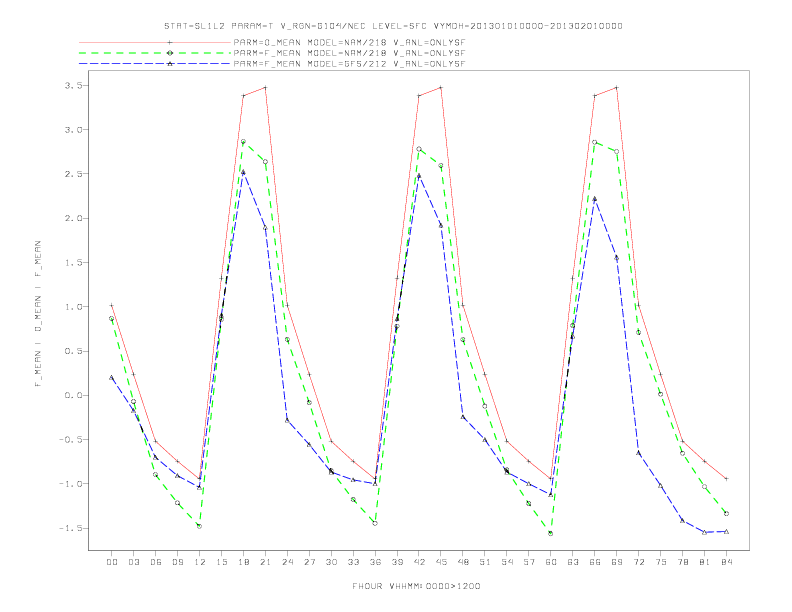Select the chart title line starting STAT=SL1L2
The width and height of the screenshot is (792, 612).
pos(393,26)
